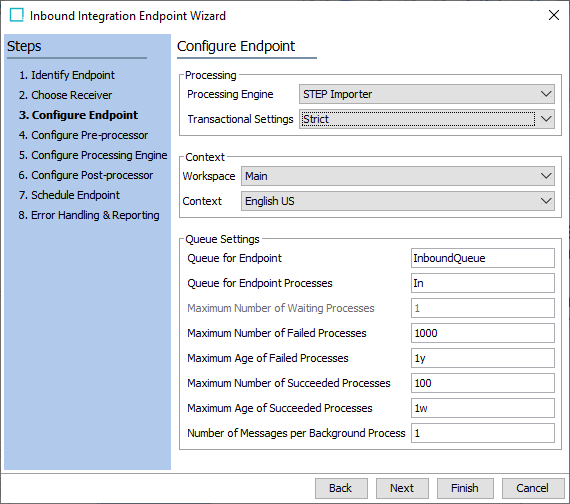
Task: Open step 7 Schedule Endpoint
Action: click(69, 195)
